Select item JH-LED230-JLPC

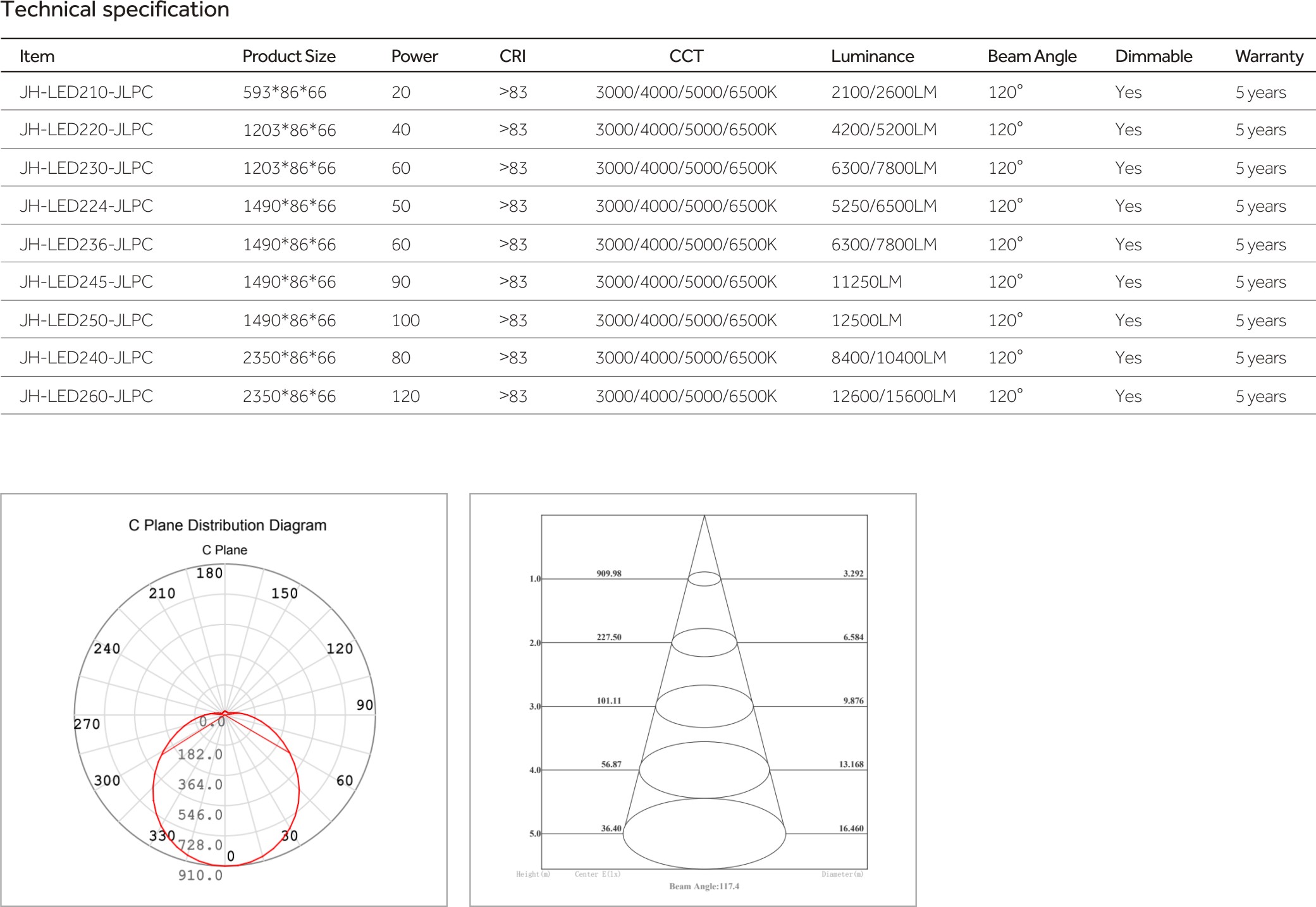click(86, 168)
